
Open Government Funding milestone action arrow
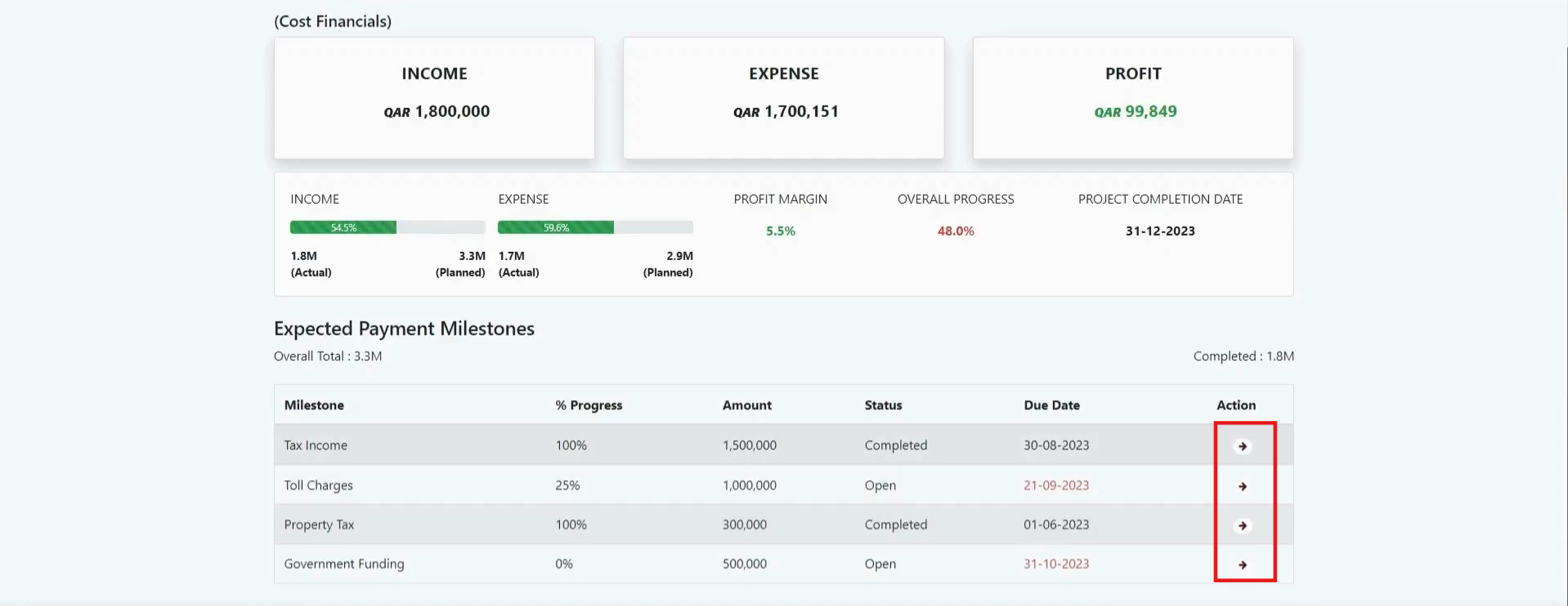tap(1242, 565)
